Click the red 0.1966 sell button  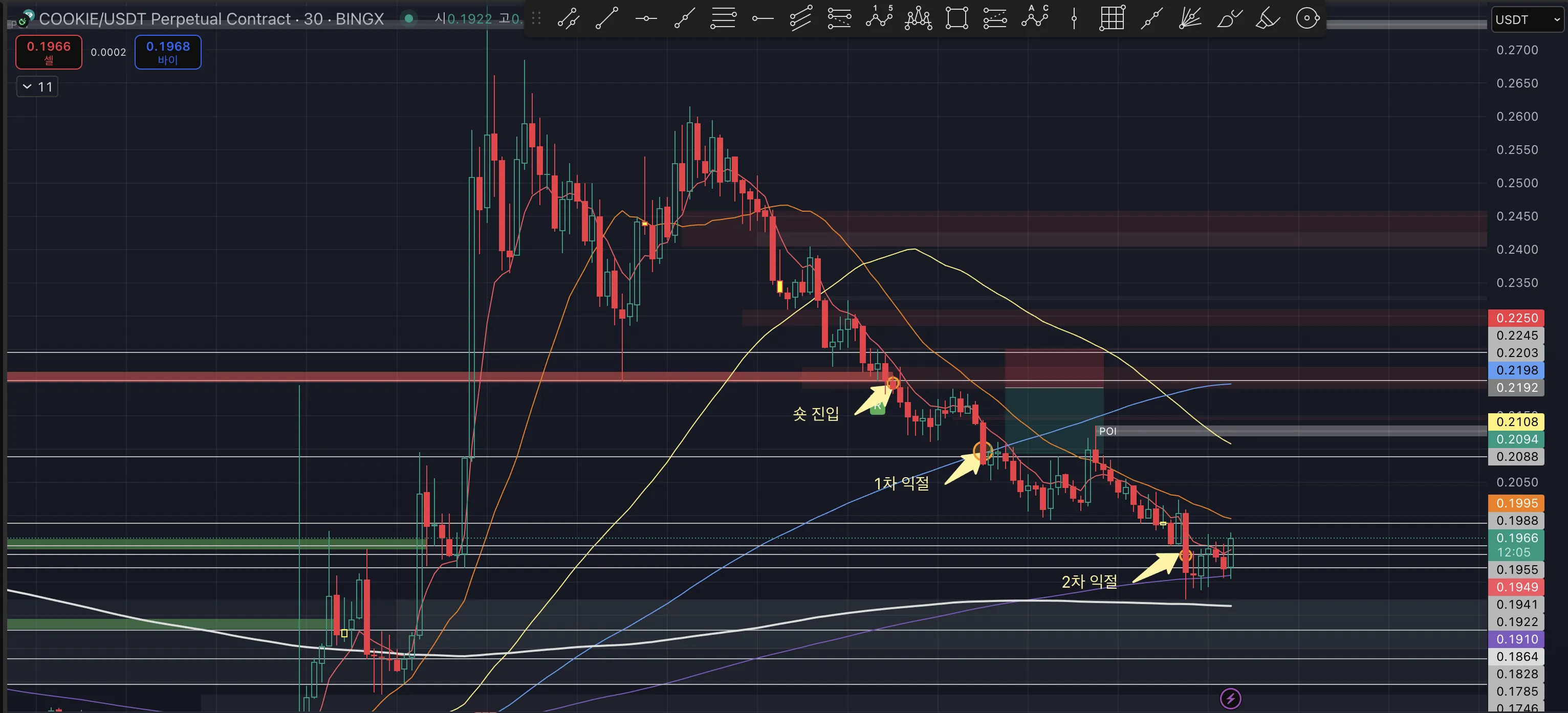pos(49,52)
